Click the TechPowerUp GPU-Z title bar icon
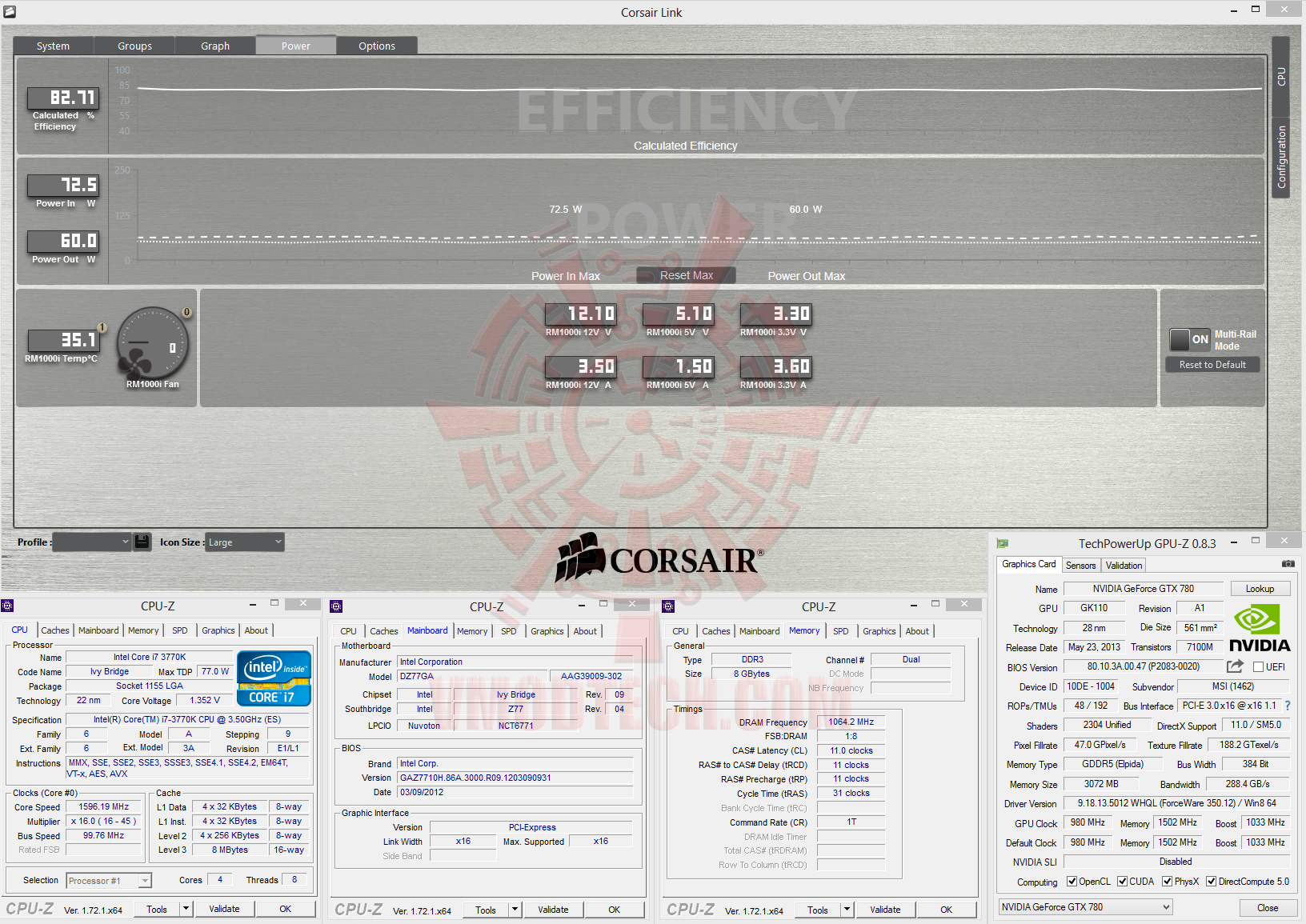 coord(1003,543)
